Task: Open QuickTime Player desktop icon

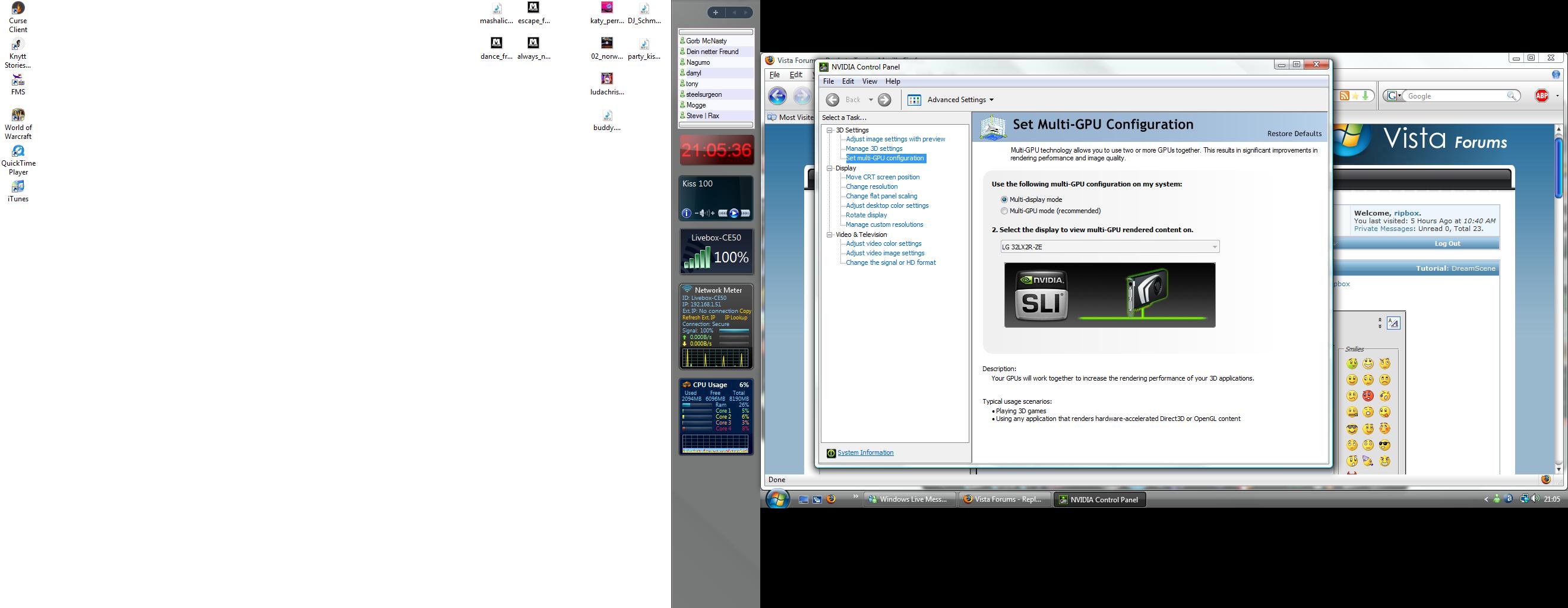Action: tap(18, 160)
